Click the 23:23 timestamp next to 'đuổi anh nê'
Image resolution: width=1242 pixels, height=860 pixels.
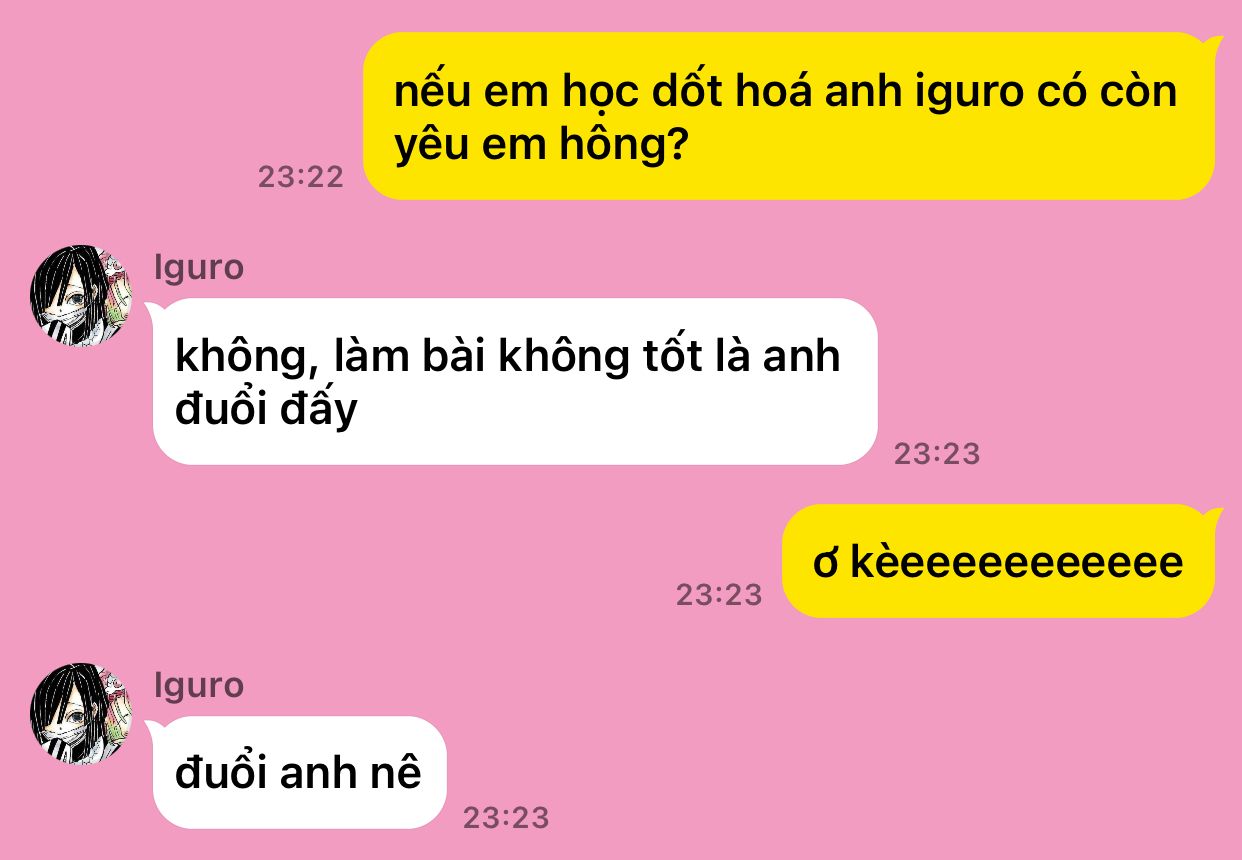506,818
